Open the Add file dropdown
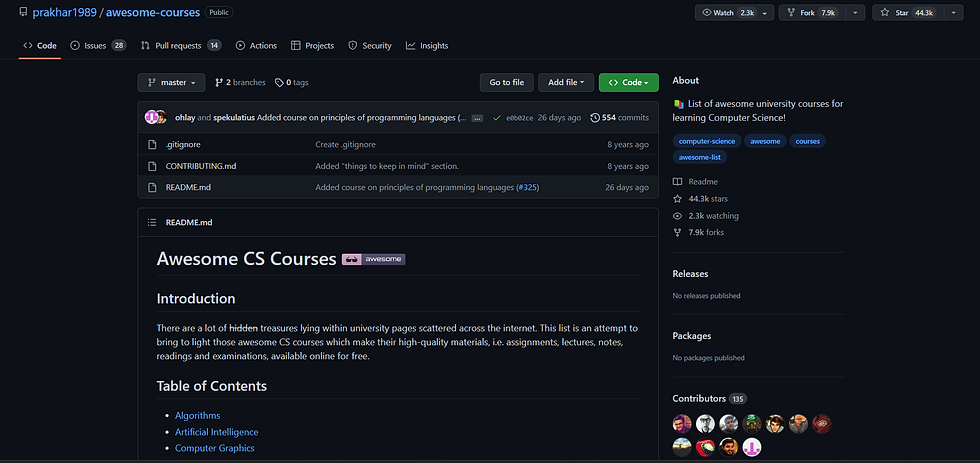The height and width of the screenshot is (463, 980). pos(566,82)
